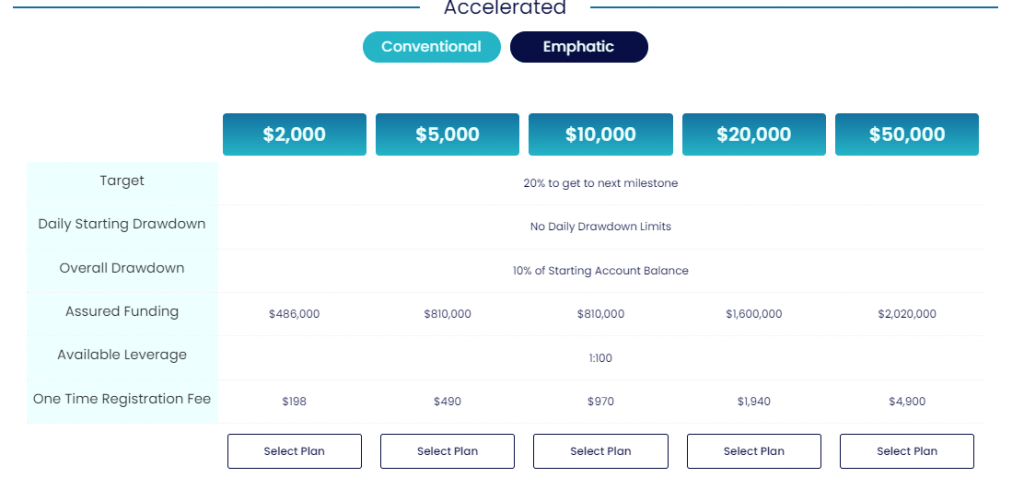Click the $2,020,000 assured funding value
This screenshot has height=478, width=1024.
click(907, 314)
